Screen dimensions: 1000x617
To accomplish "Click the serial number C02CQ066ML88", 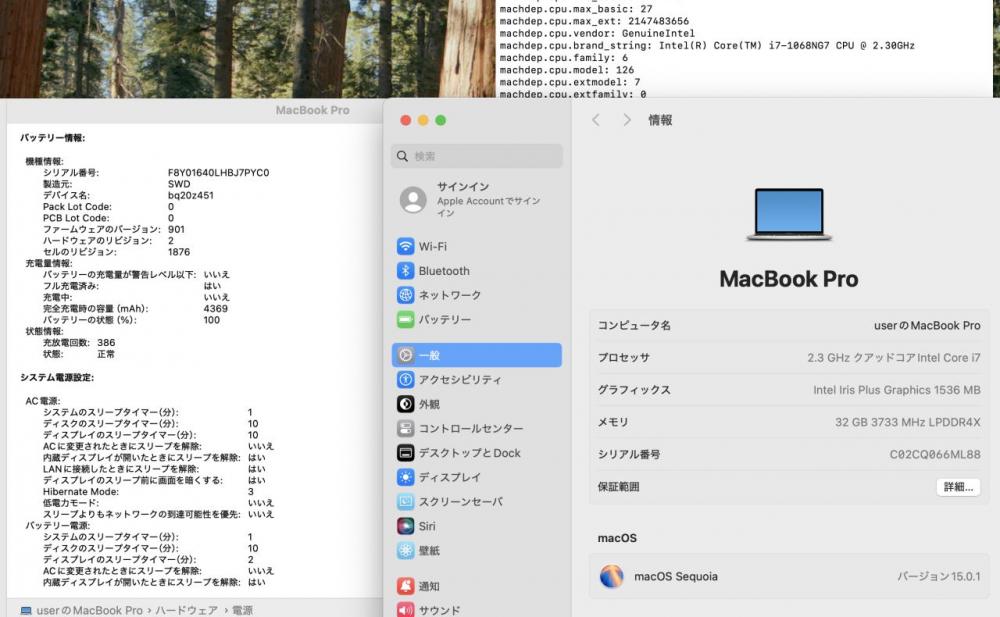I will pos(935,454).
